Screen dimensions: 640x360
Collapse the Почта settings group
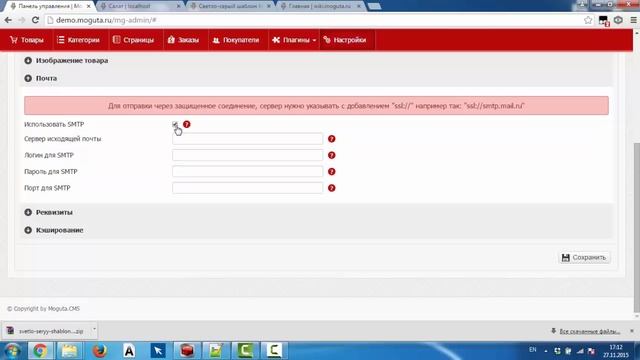click(x=40, y=78)
